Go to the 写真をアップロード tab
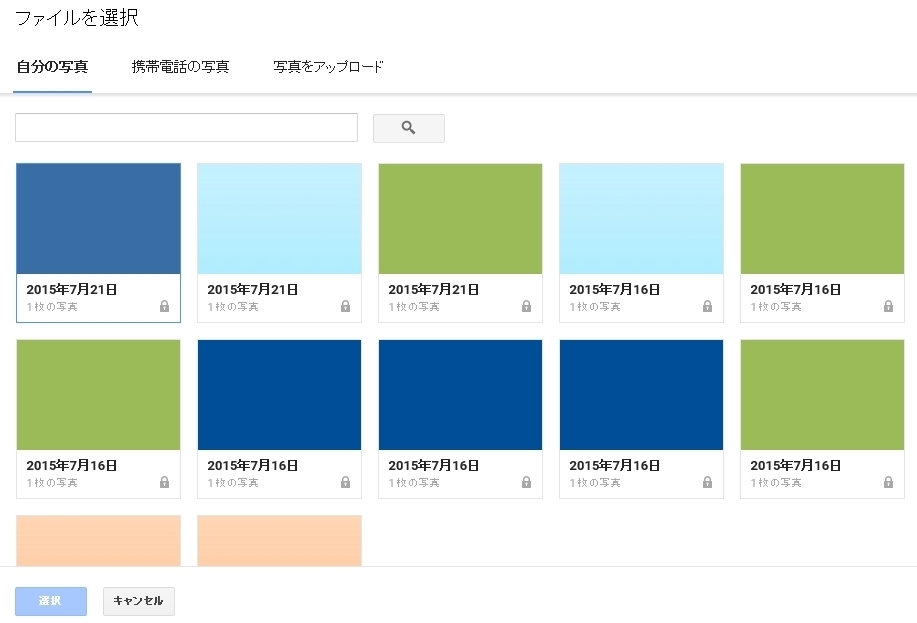This screenshot has height=623, width=917. (328, 67)
